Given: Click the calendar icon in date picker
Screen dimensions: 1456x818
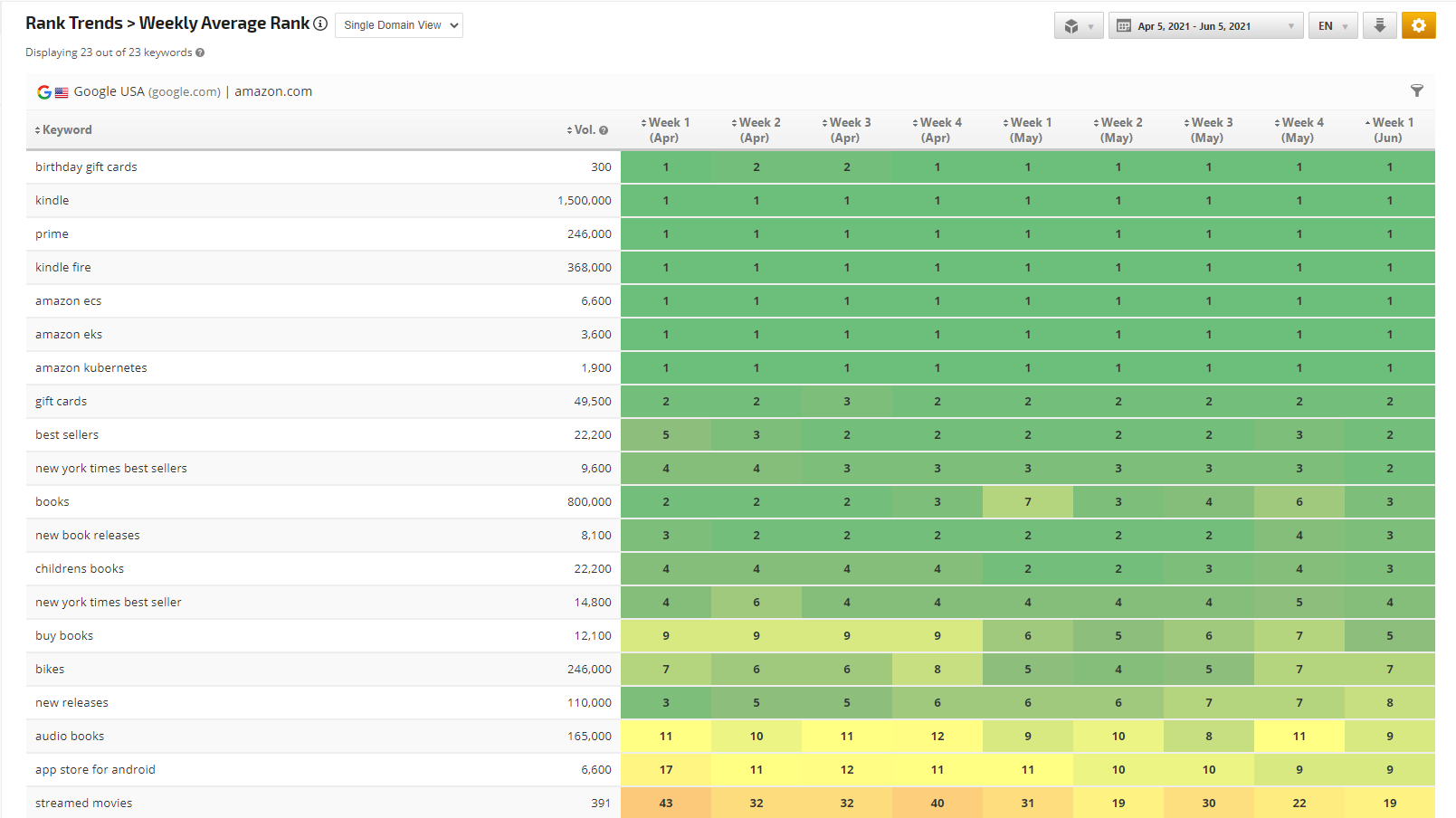Looking at the screenshot, I should 1124,26.
